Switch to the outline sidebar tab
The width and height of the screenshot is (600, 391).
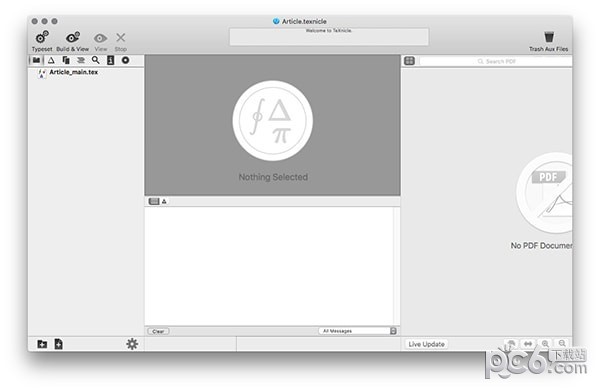[81, 60]
